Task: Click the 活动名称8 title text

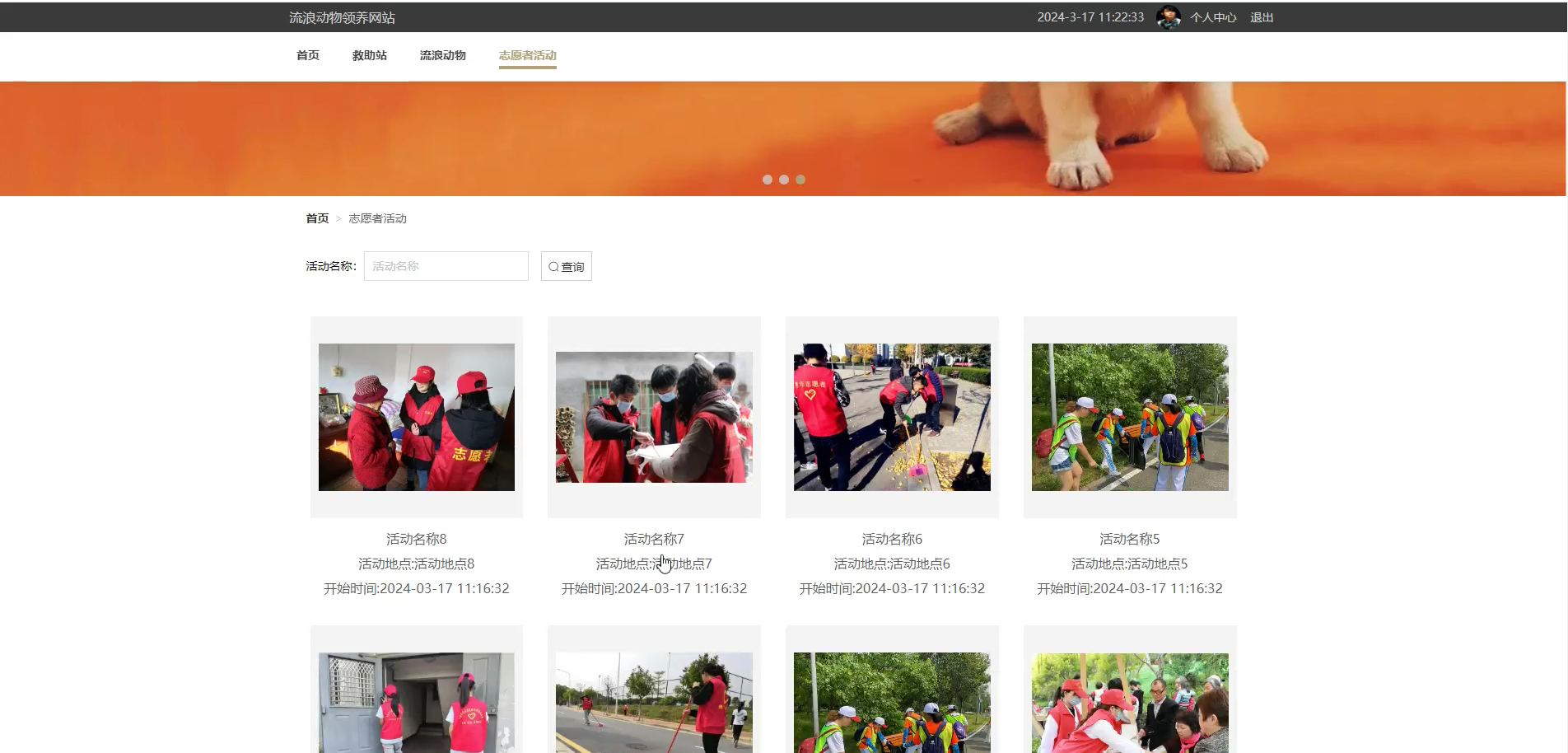Action: click(x=417, y=539)
